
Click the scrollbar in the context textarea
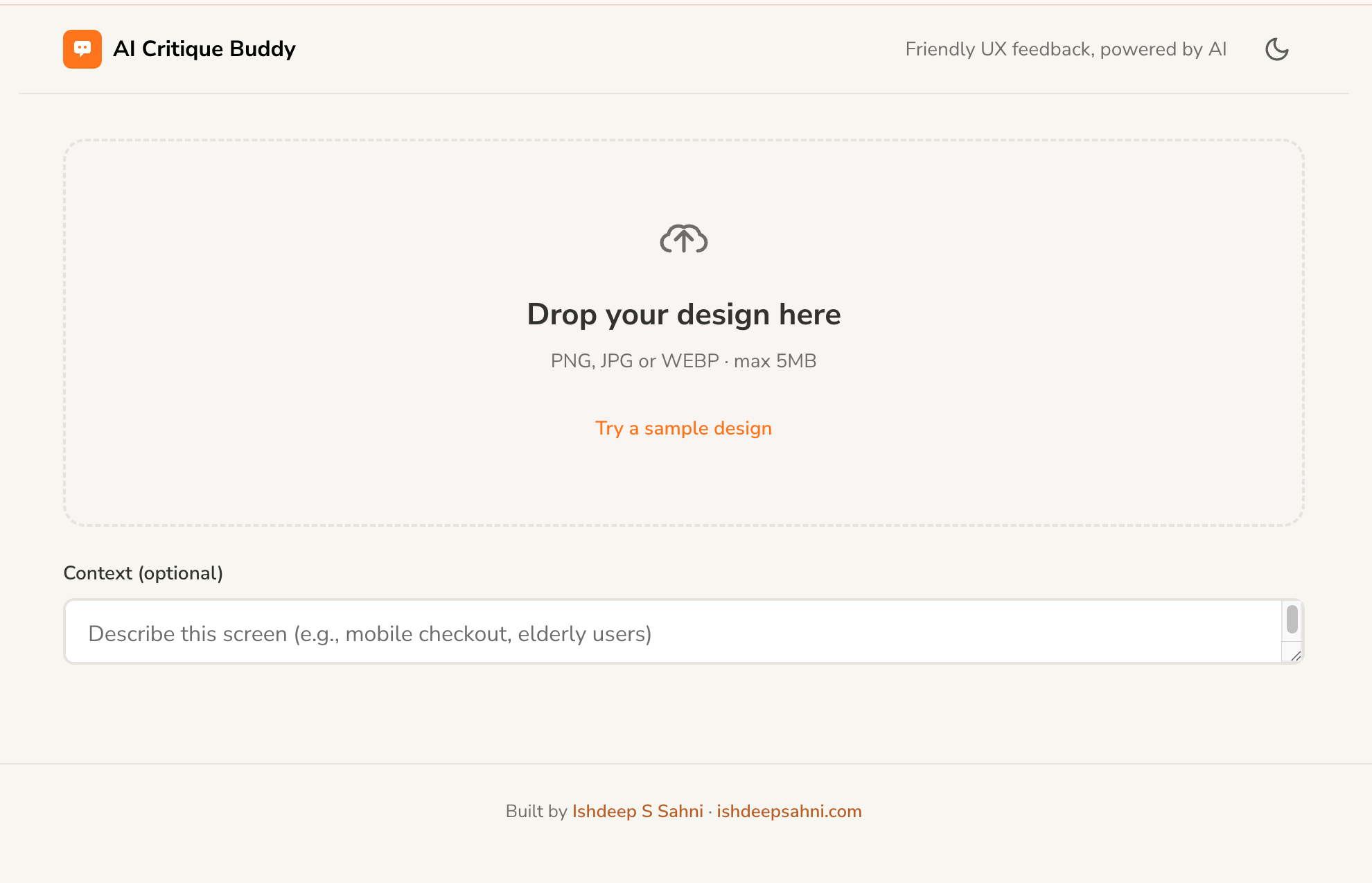click(x=1292, y=620)
